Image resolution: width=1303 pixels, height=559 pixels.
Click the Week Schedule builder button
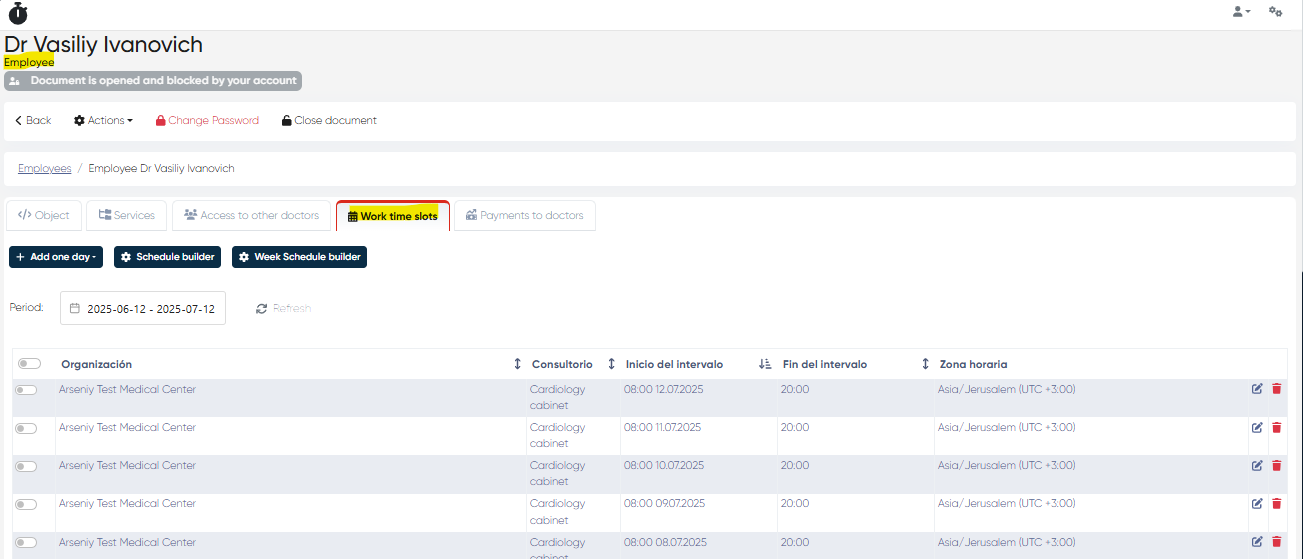click(299, 257)
